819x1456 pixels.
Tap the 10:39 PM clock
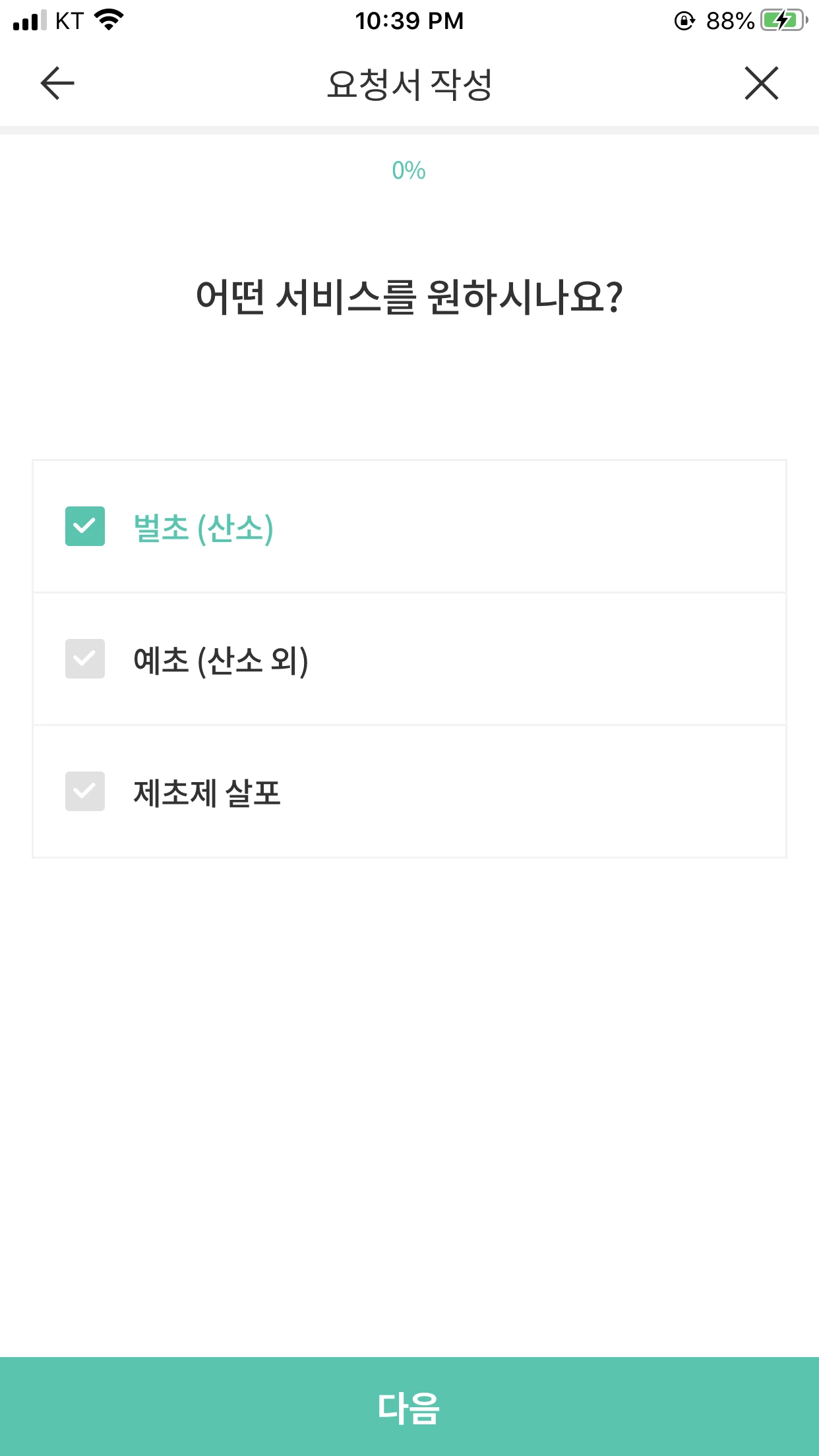click(409, 21)
